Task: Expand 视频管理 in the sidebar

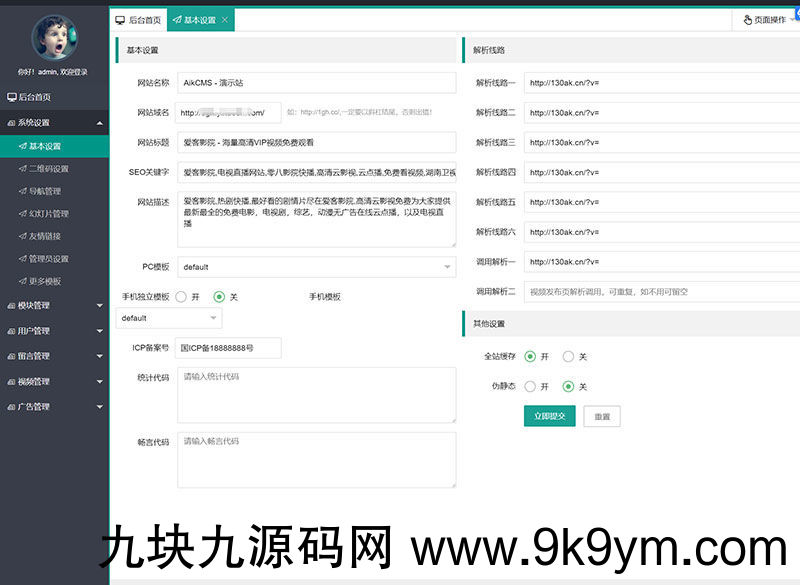Action: click(54, 381)
